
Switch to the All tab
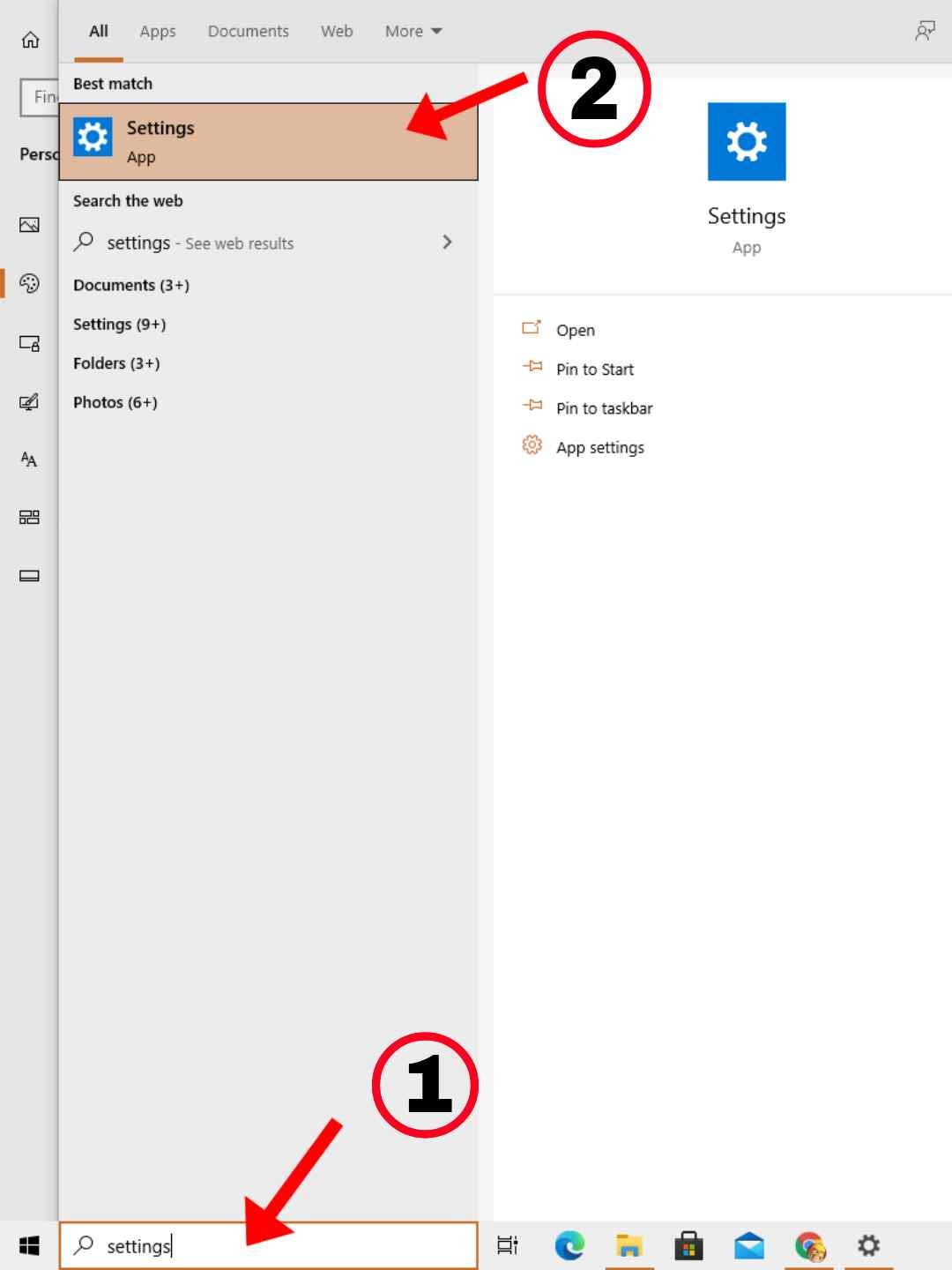point(99,32)
